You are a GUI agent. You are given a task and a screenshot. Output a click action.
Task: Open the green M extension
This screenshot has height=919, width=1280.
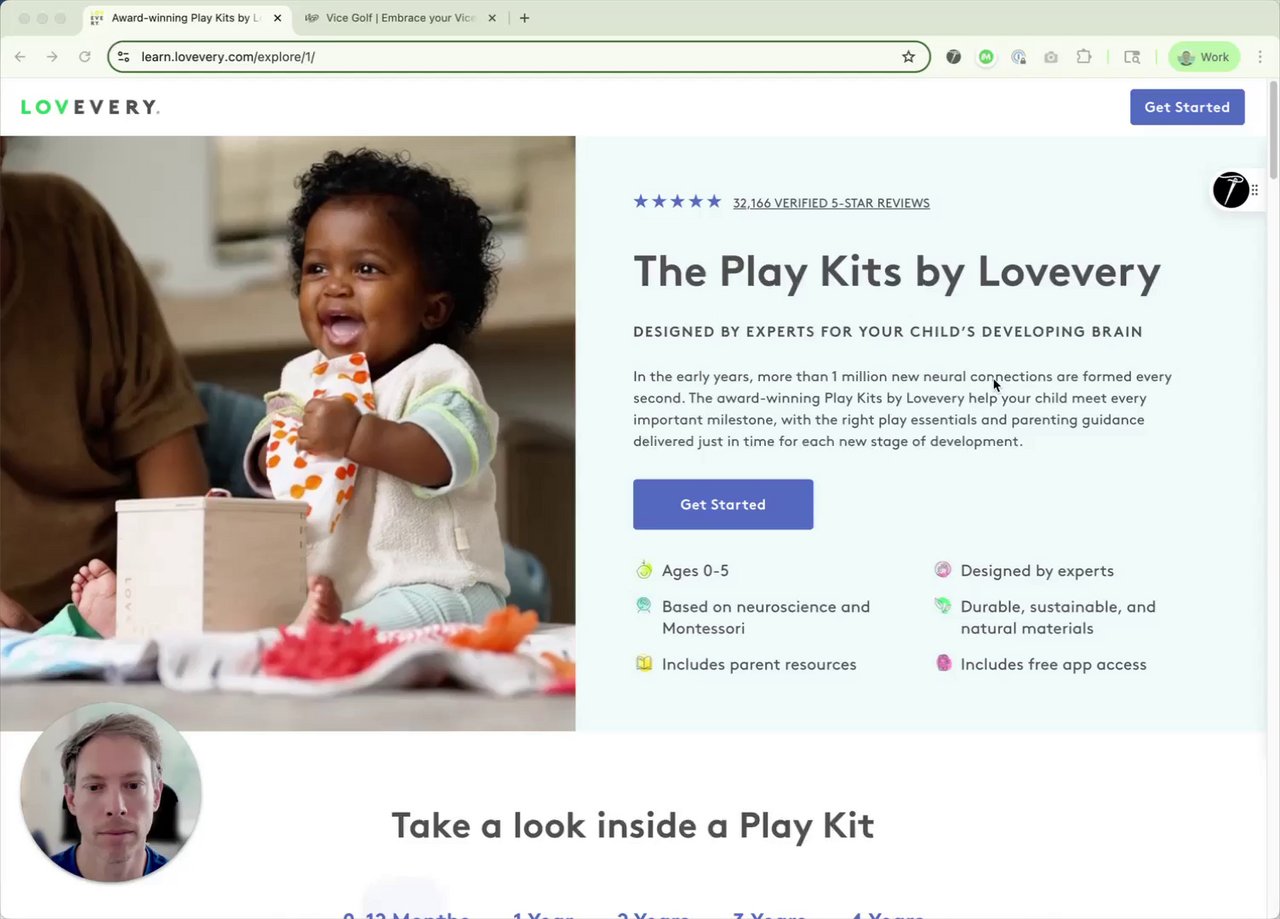point(986,57)
